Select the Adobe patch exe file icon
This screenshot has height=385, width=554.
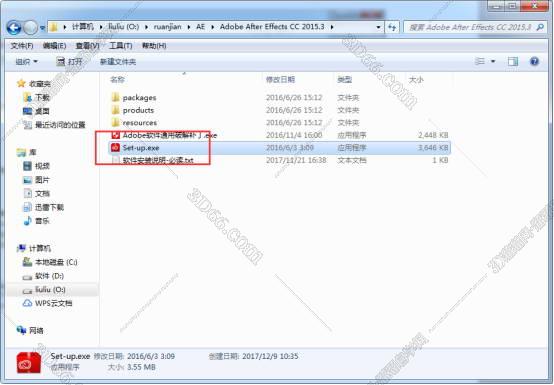(115, 135)
